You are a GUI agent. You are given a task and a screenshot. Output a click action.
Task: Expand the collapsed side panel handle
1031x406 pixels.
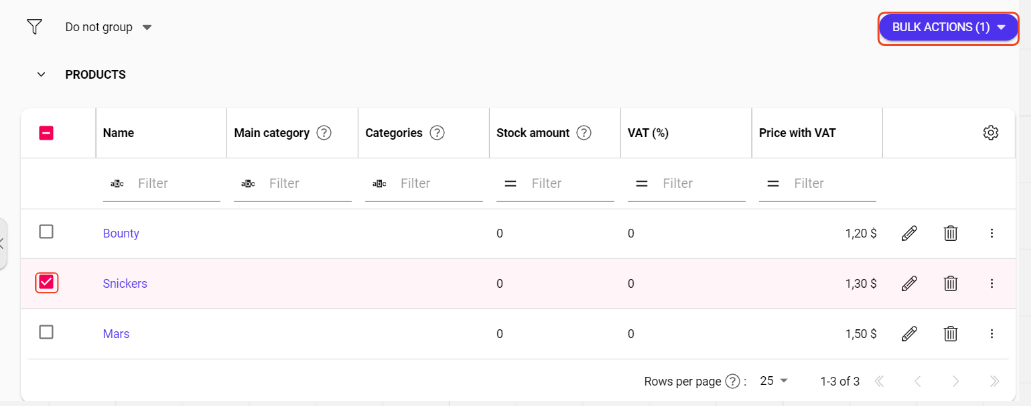(x=3, y=243)
